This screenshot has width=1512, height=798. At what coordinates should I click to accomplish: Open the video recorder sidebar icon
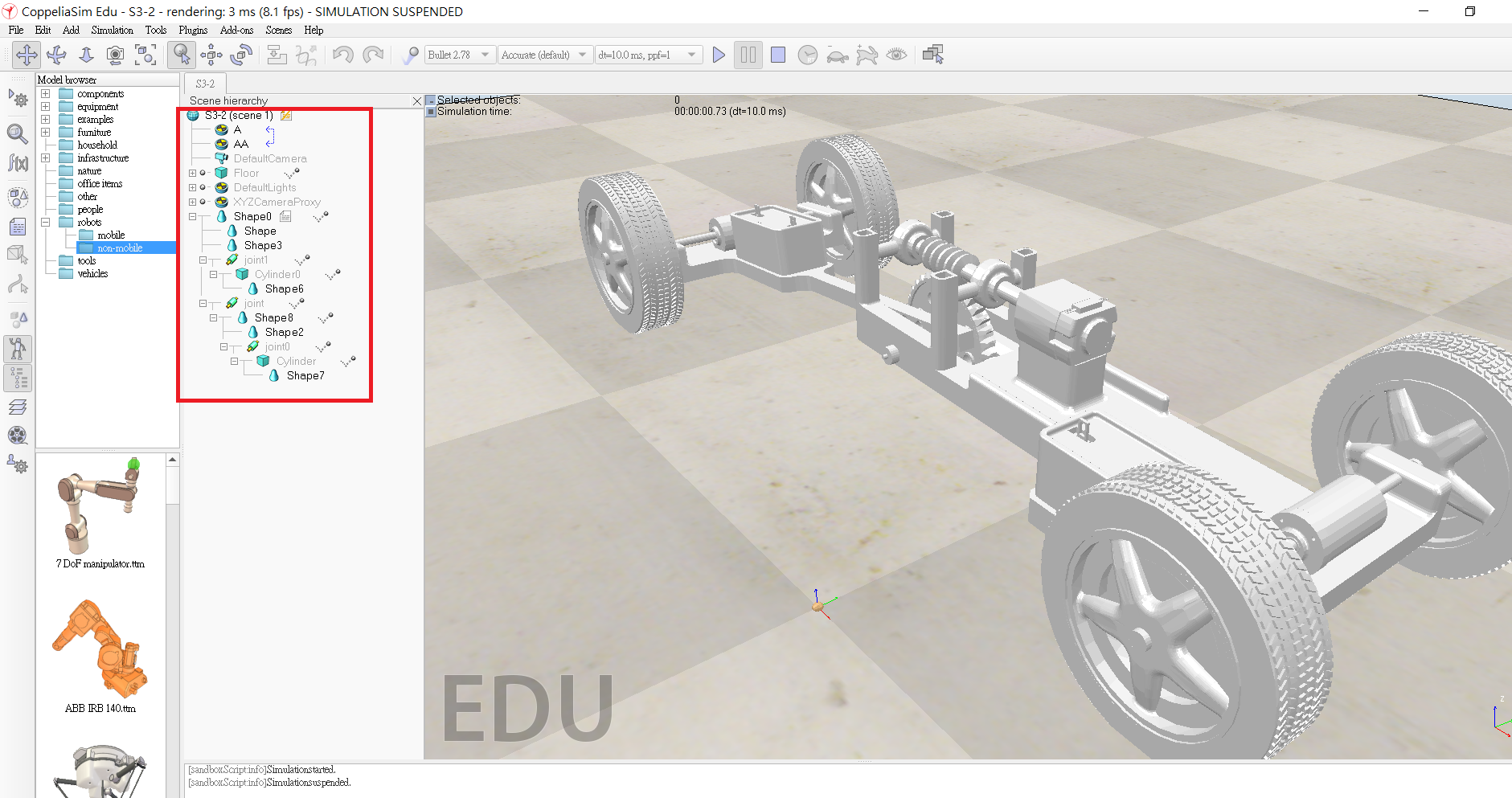pyautogui.click(x=18, y=436)
